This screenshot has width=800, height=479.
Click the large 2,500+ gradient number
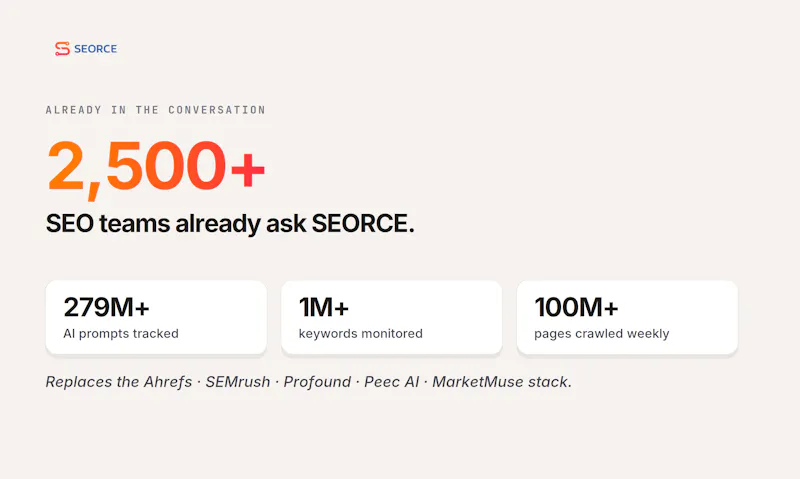click(x=156, y=167)
